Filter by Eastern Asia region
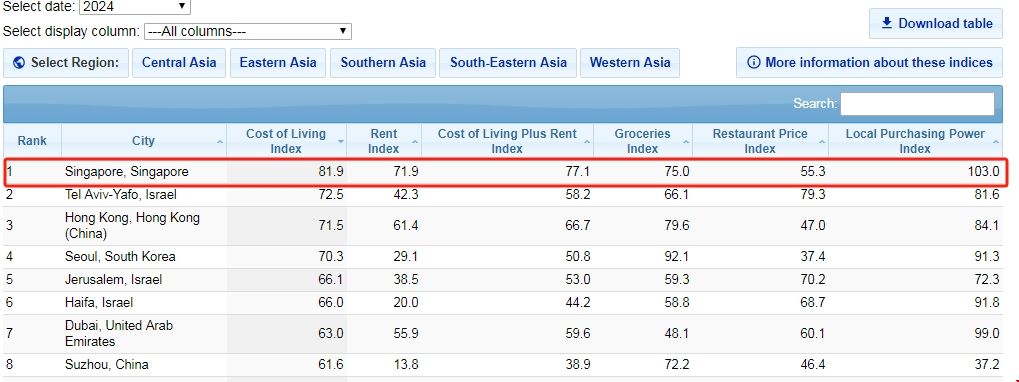This screenshot has width=1019, height=382. (x=278, y=63)
